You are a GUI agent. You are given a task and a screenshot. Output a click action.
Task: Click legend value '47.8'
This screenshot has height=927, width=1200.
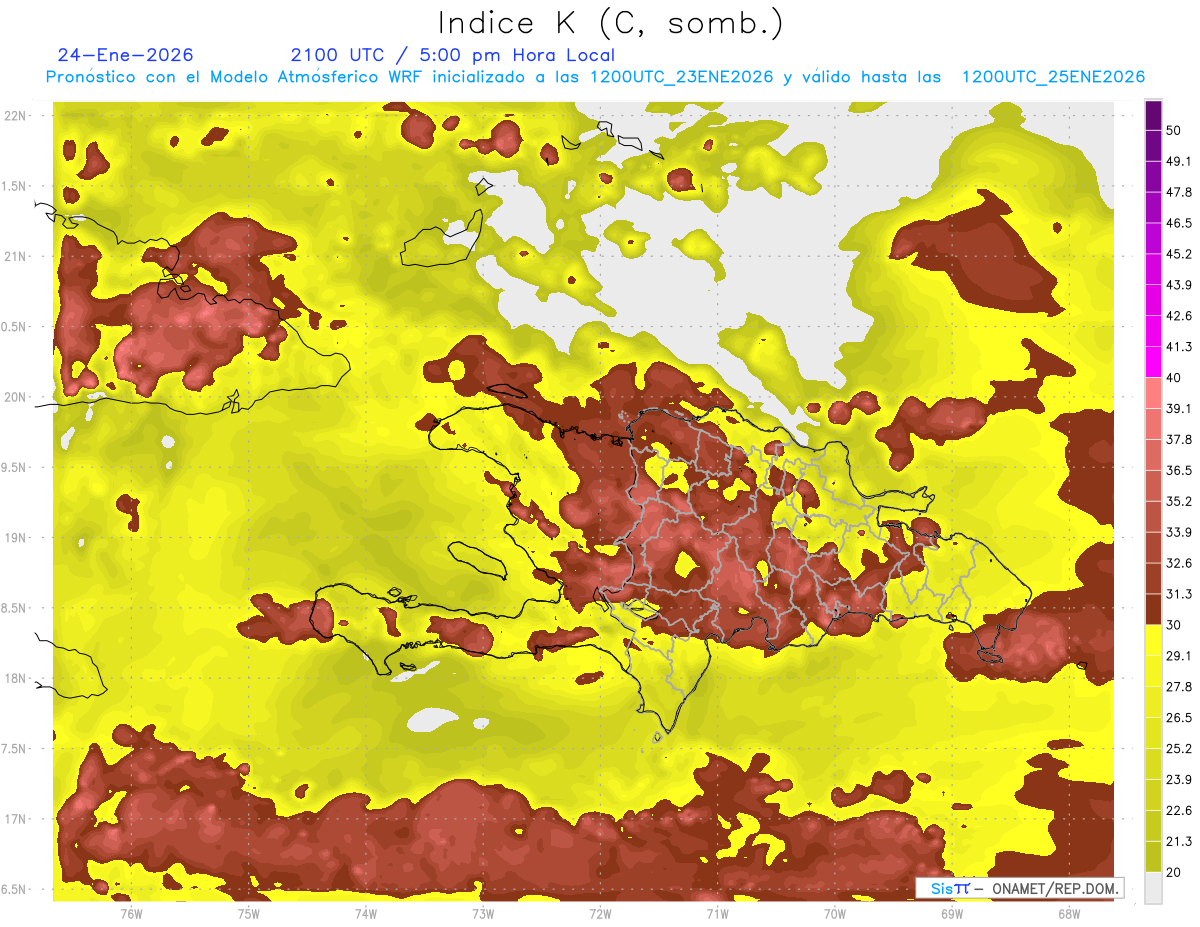point(1179,192)
